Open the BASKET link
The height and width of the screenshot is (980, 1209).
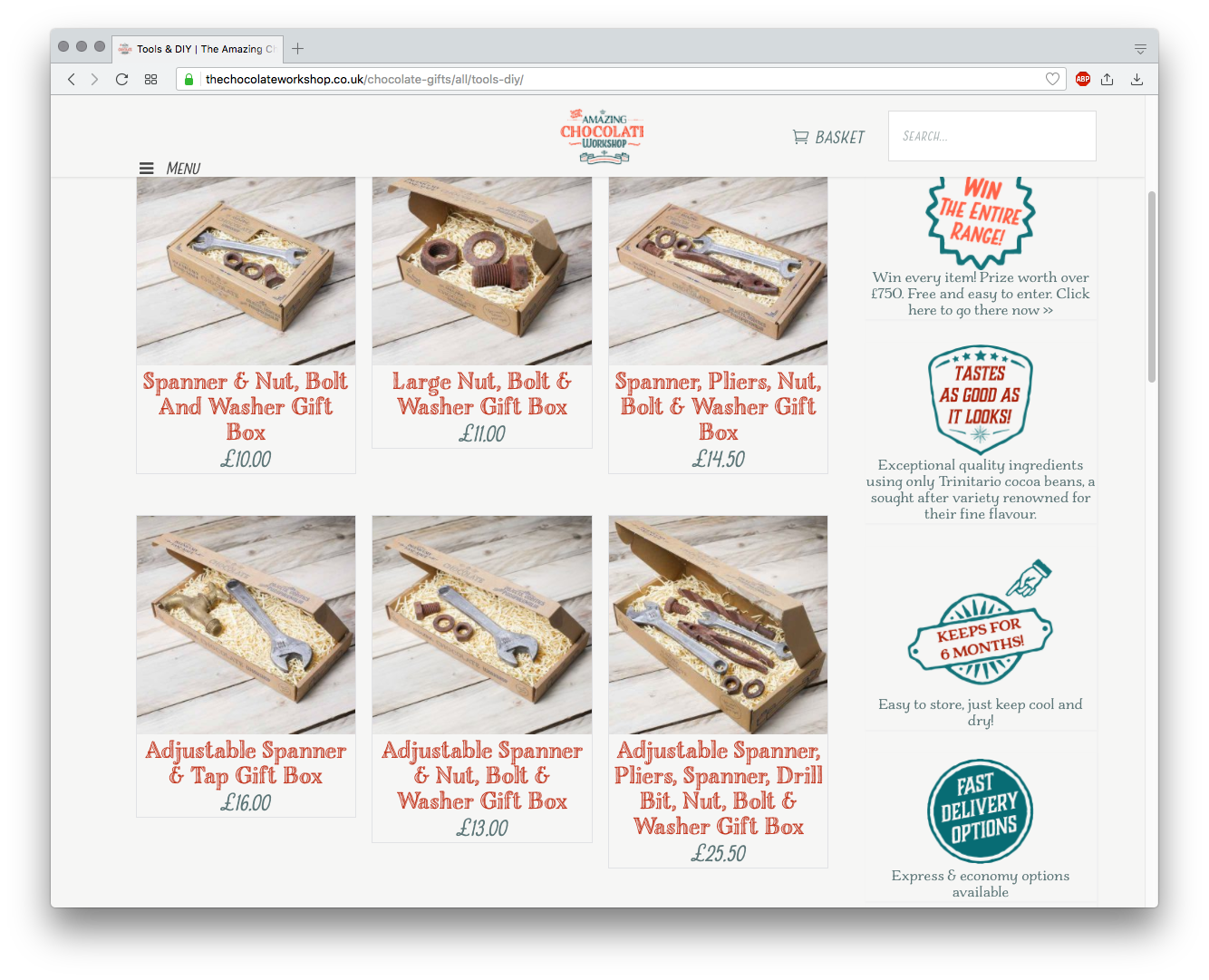coord(828,137)
